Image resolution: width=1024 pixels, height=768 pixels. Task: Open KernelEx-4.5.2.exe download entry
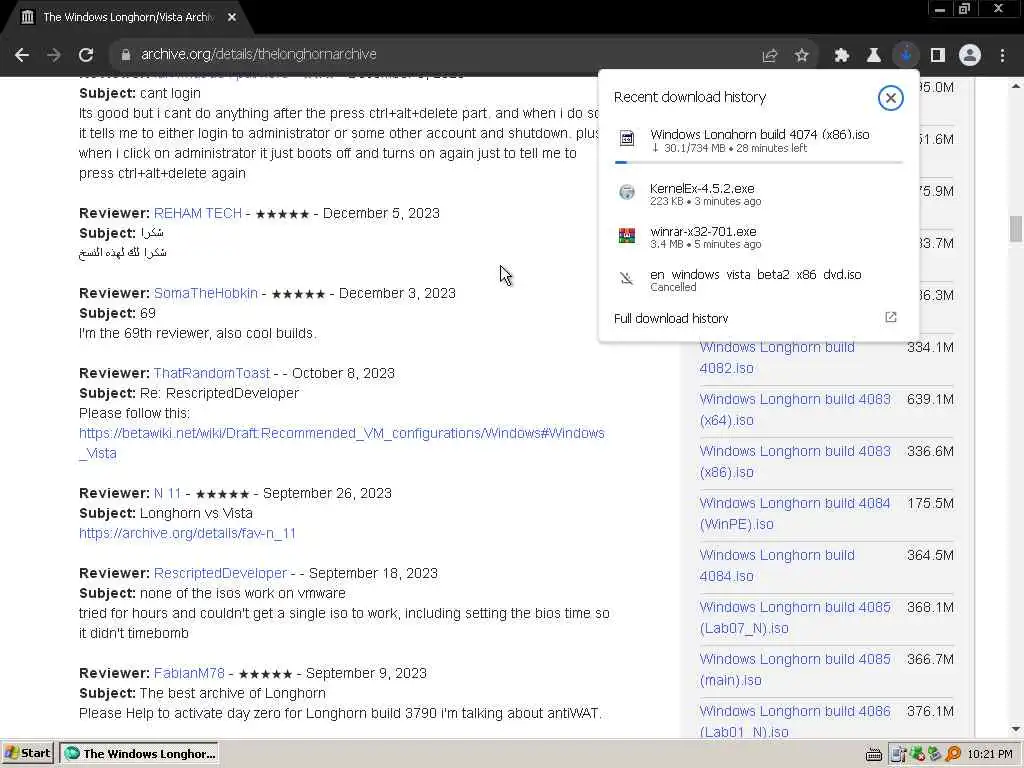click(758, 194)
